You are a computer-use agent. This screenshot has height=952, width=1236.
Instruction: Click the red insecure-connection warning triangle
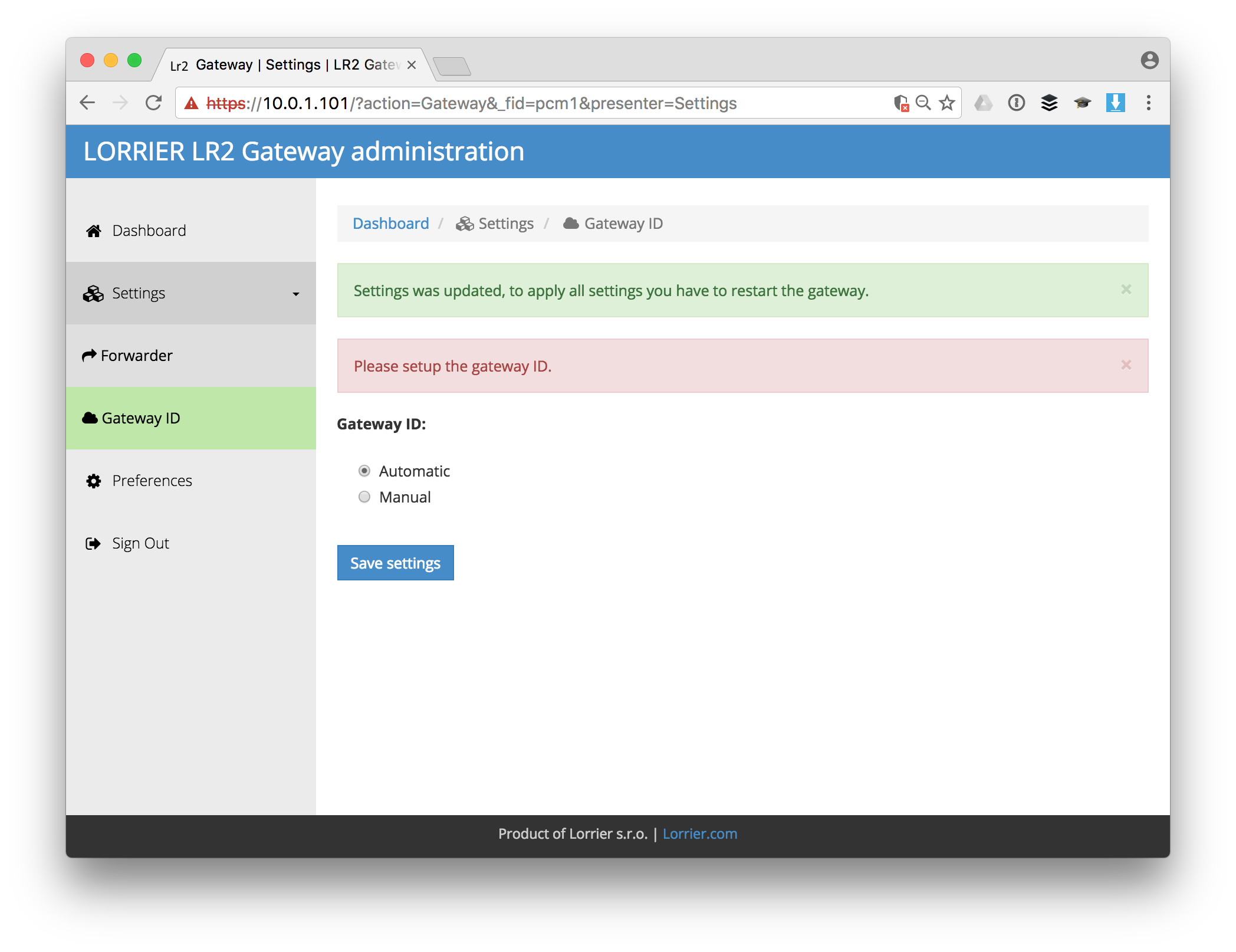tap(192, 103)
